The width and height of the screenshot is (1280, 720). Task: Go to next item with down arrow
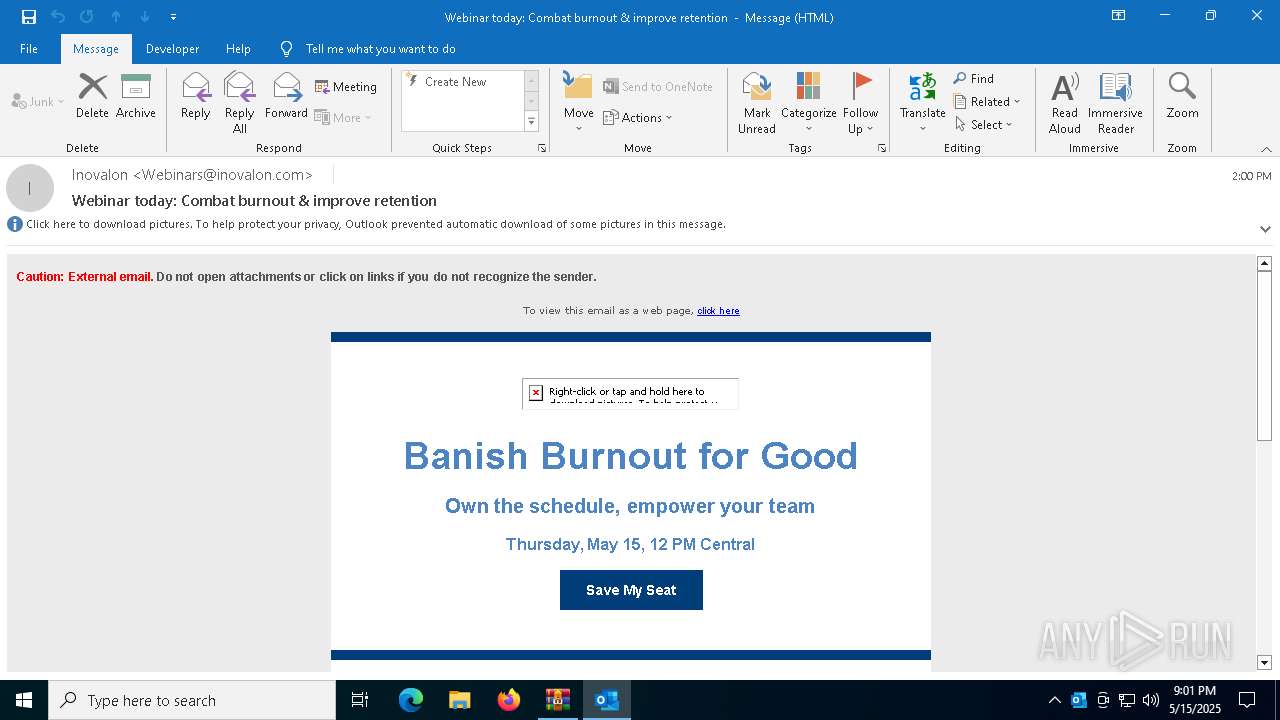pyautogui.click(x=145, y=17)
